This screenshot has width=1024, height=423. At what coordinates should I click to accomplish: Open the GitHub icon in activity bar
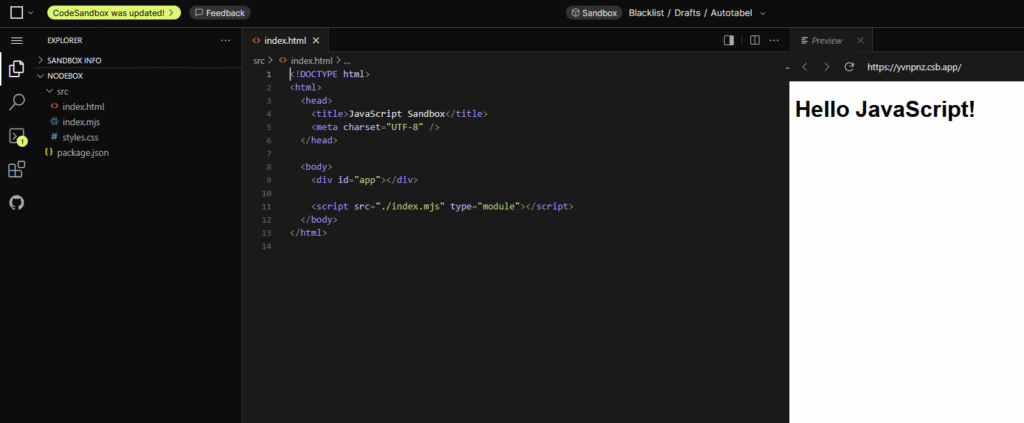point(16,202)
